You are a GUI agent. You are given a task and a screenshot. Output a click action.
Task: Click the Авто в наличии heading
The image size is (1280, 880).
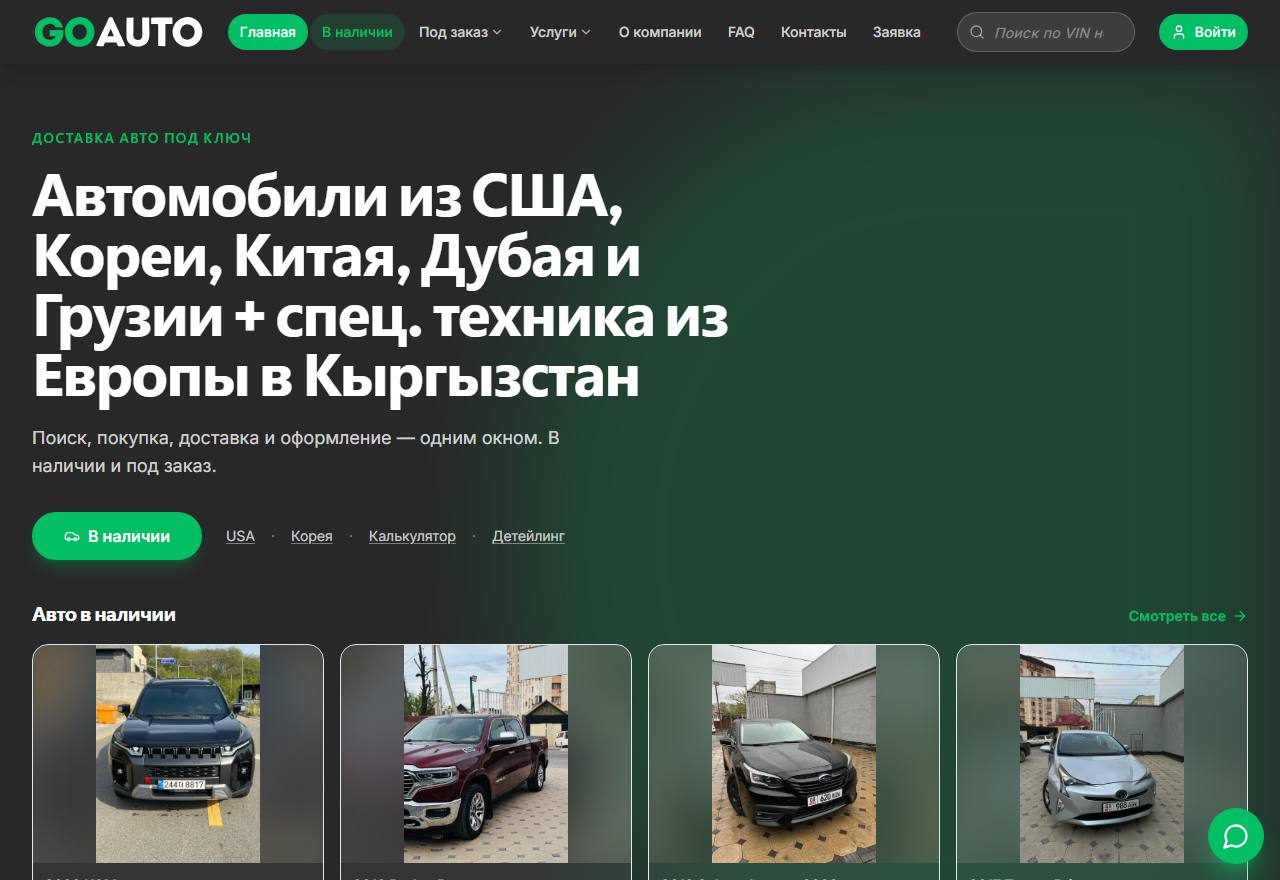[104, 615]
